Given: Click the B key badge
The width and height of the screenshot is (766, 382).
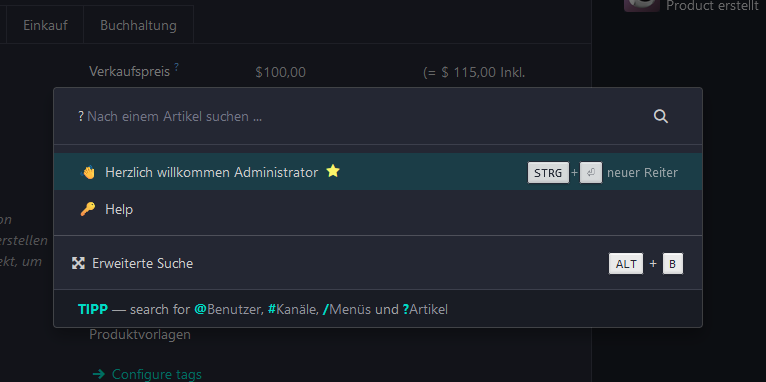Looking at the screenshot, I should 672,264.
